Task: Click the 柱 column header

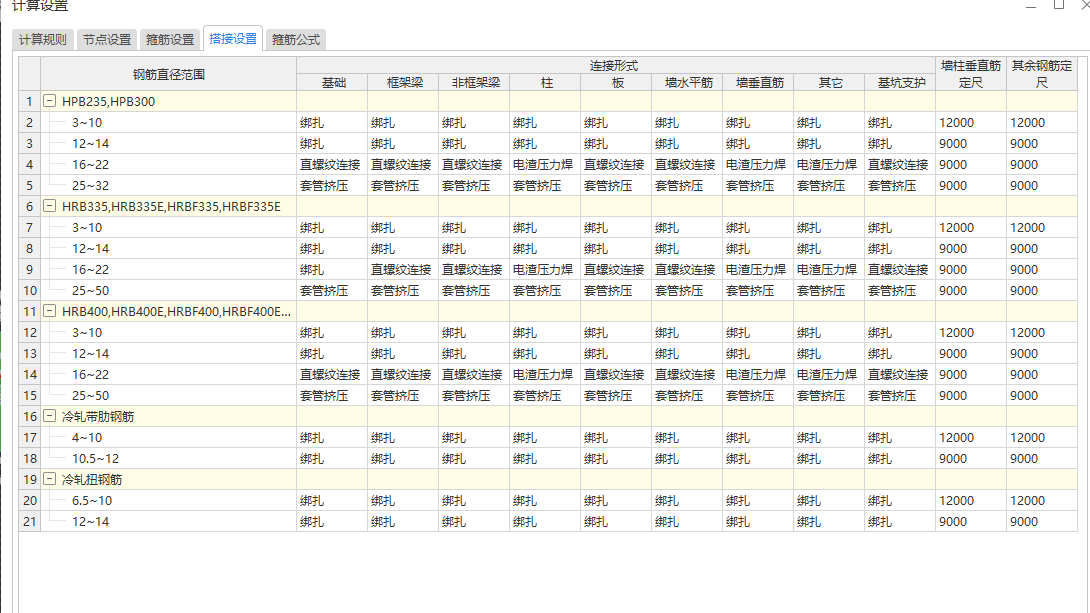Action: [546, 83]
